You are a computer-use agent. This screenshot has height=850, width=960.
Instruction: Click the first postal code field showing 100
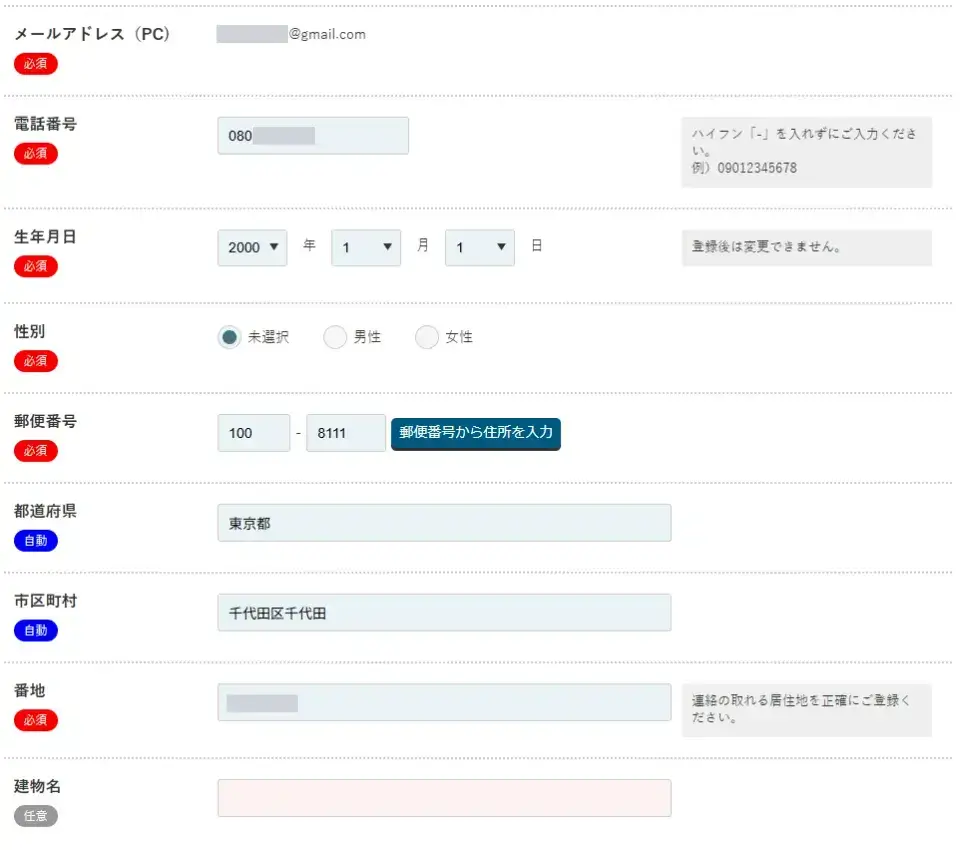coord(253,432)
